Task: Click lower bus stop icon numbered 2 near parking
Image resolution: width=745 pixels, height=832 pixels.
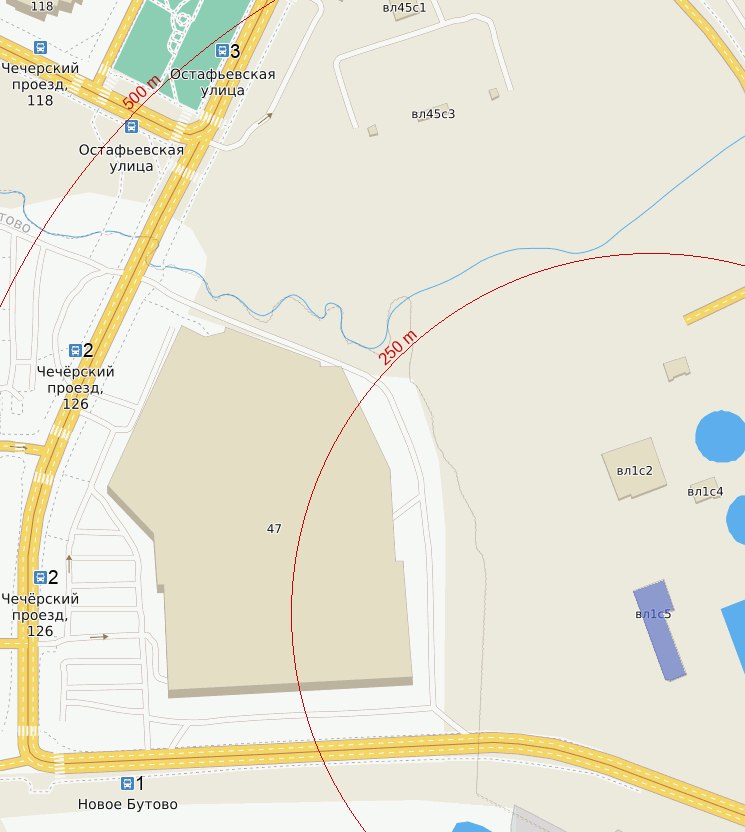Action: click(40, 577)
